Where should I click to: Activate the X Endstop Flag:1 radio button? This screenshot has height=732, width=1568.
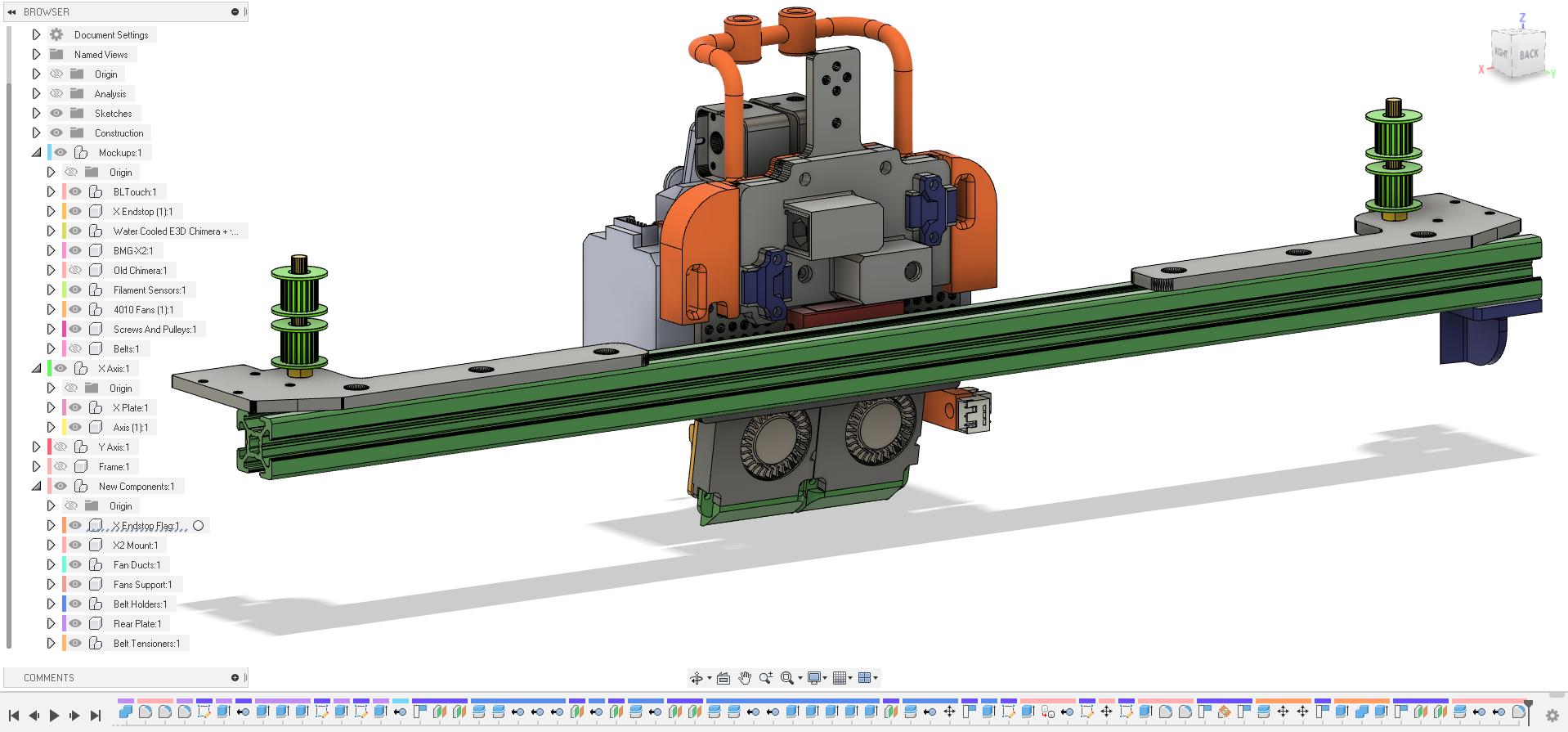pyautogui.click(x=199, y=525)
